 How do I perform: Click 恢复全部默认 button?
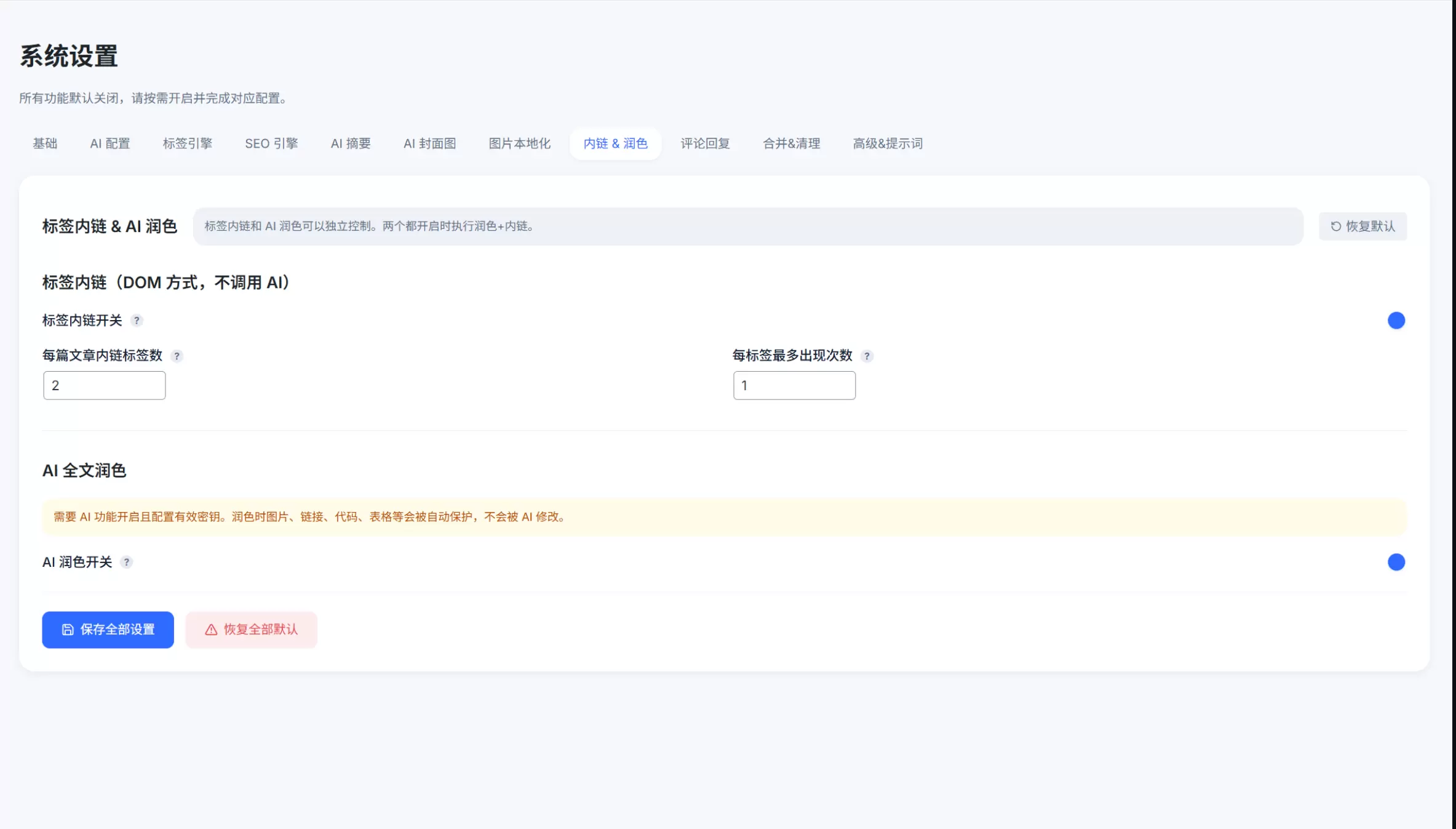(x=251, y=630)
